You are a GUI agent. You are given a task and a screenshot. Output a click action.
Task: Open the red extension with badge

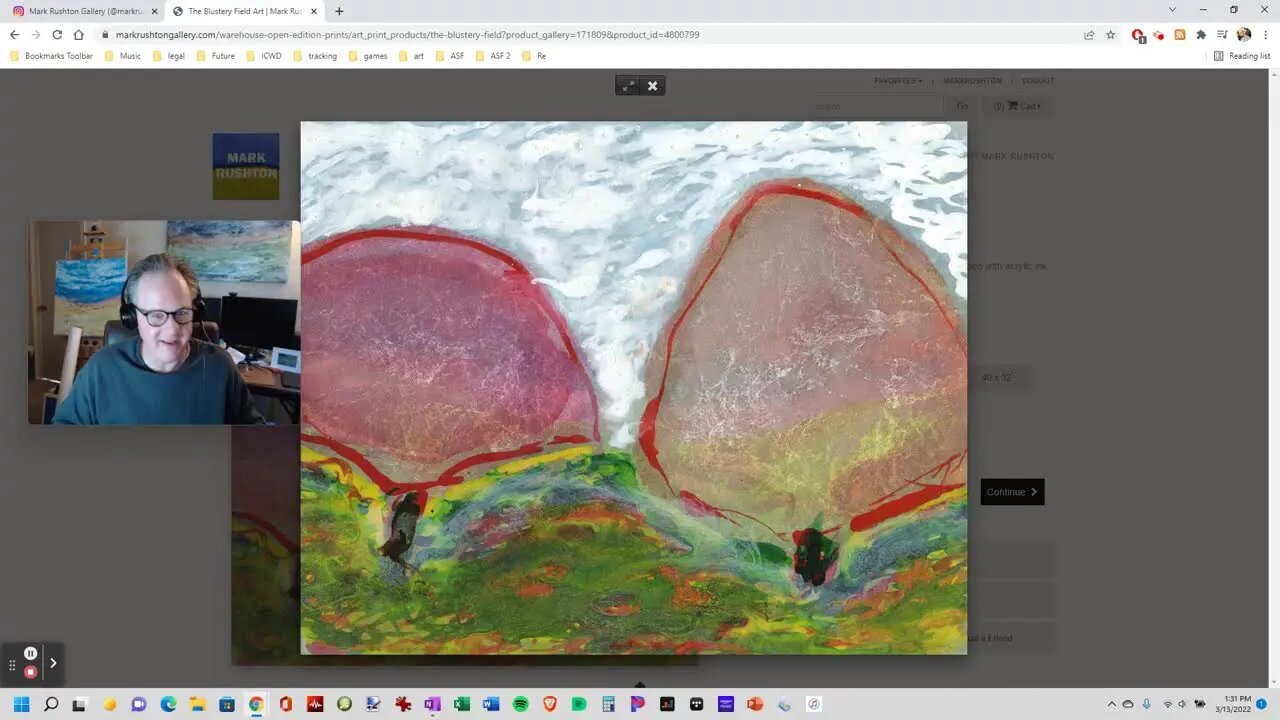1138,35
